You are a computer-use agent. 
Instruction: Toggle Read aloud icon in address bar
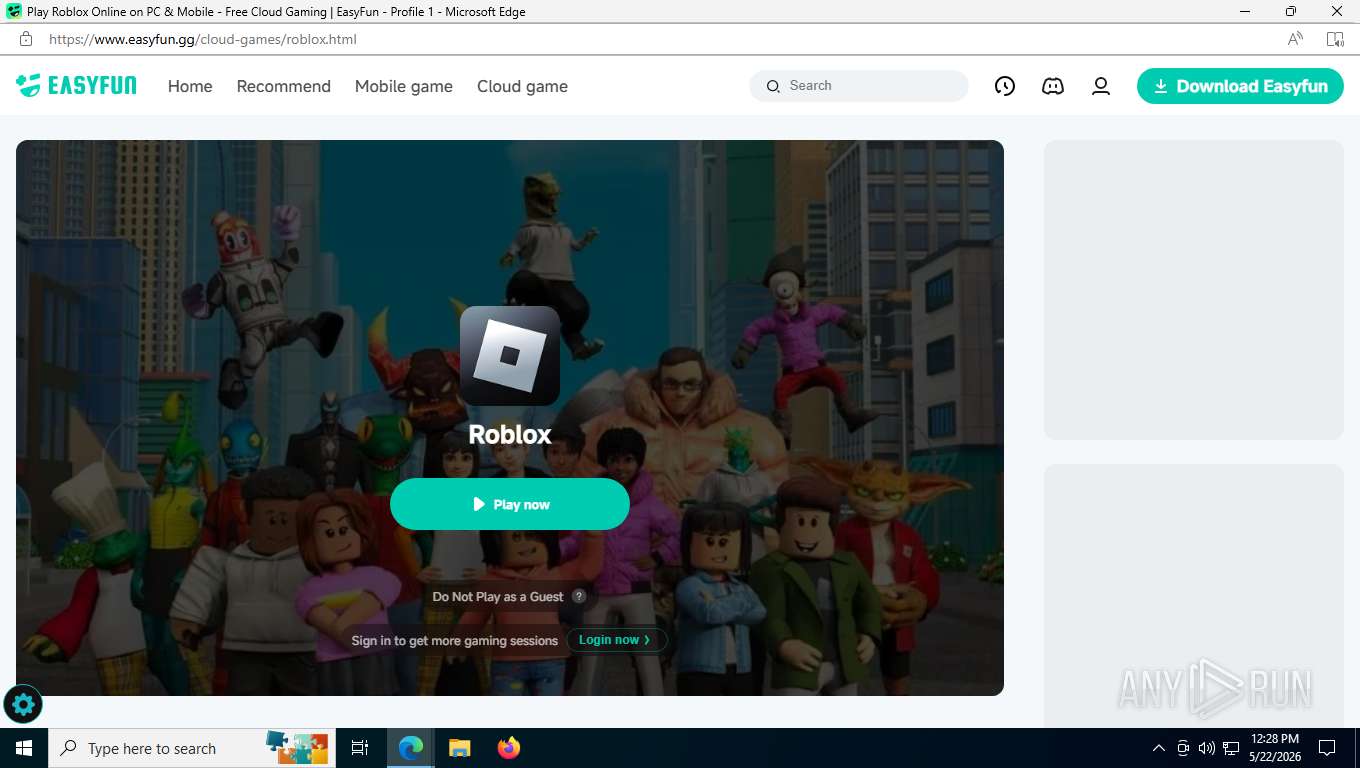pyautogui.click(x=1295, y=39)
